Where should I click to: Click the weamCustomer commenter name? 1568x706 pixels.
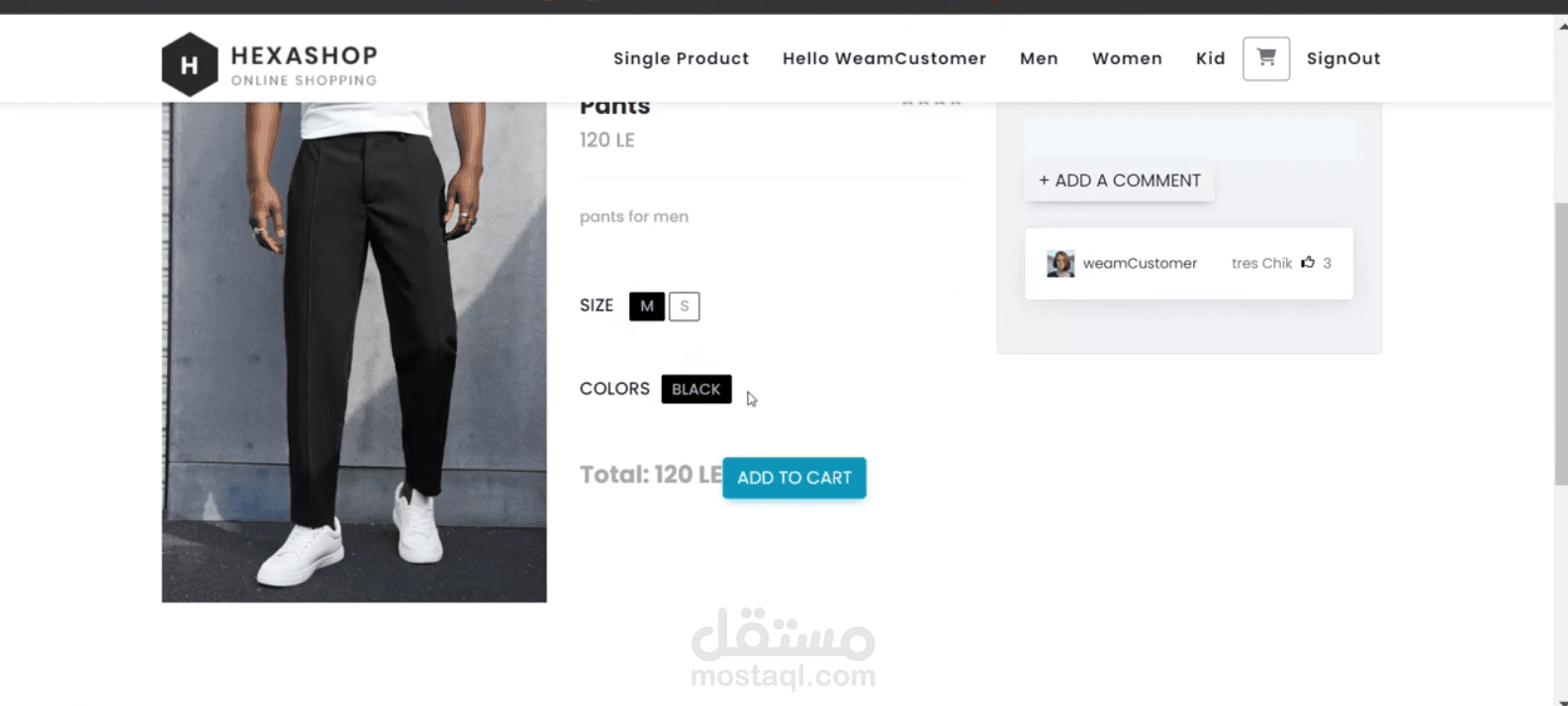click(x=1140, y=263)
